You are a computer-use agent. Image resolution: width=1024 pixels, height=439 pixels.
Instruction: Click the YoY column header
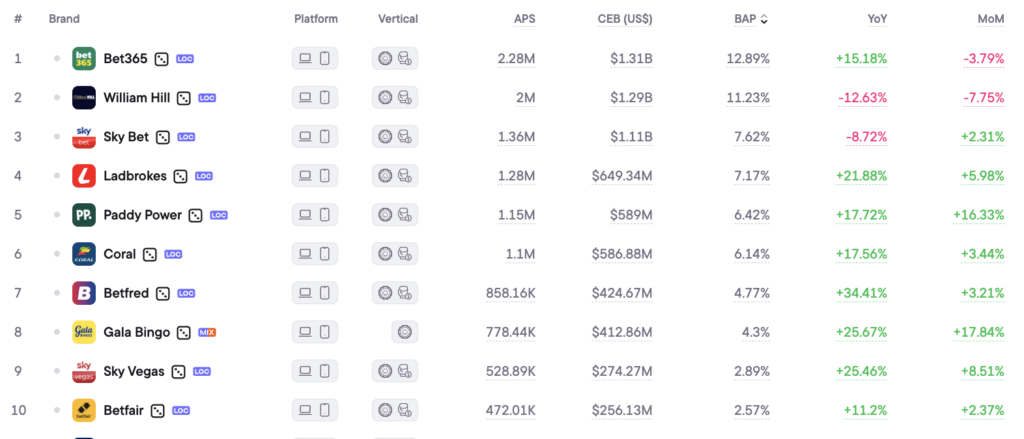(877, 19)
